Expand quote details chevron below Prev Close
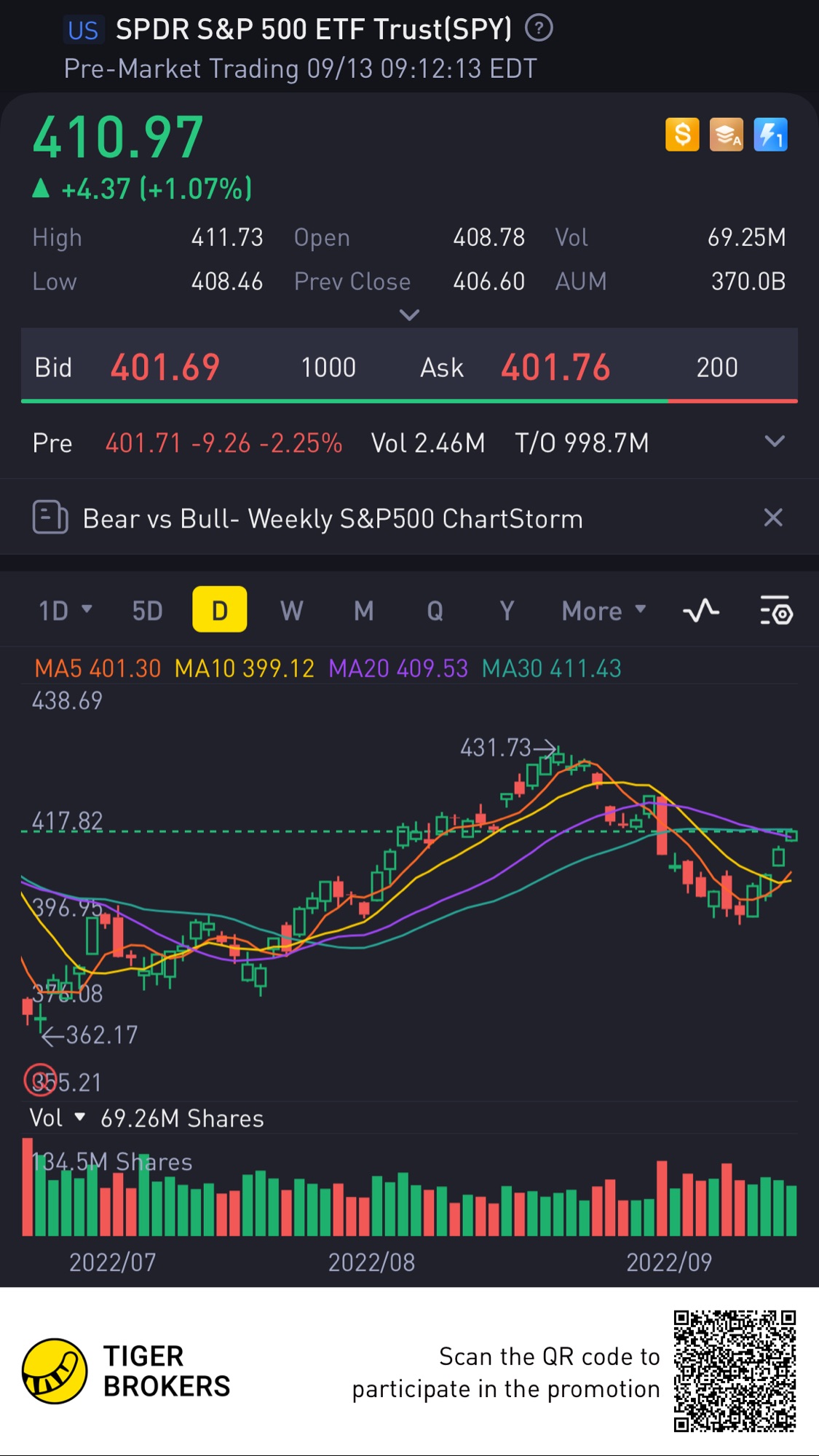 pyautogui.click(x=410, y=314)
